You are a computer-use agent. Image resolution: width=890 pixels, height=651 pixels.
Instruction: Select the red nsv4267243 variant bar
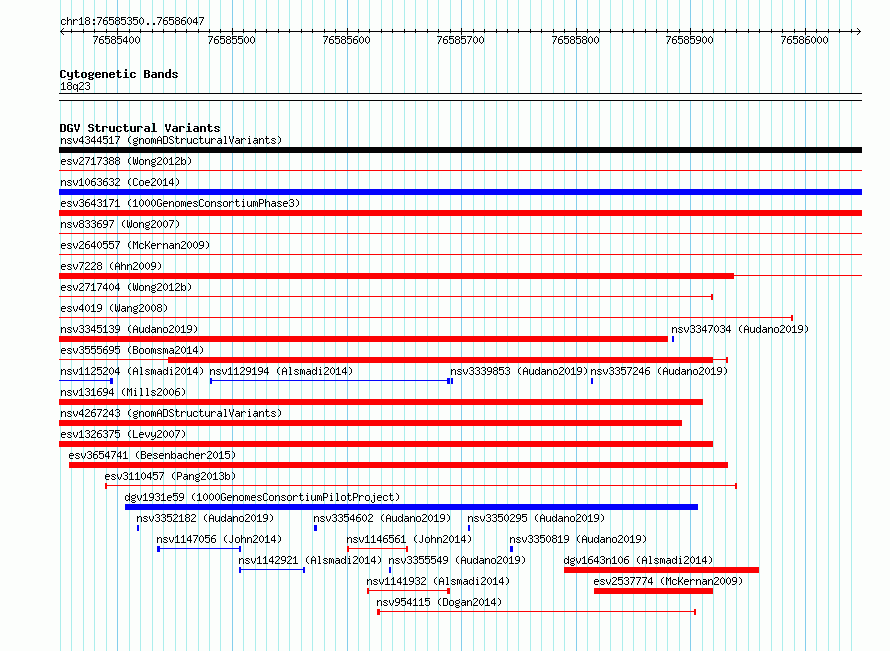point(371,423)
